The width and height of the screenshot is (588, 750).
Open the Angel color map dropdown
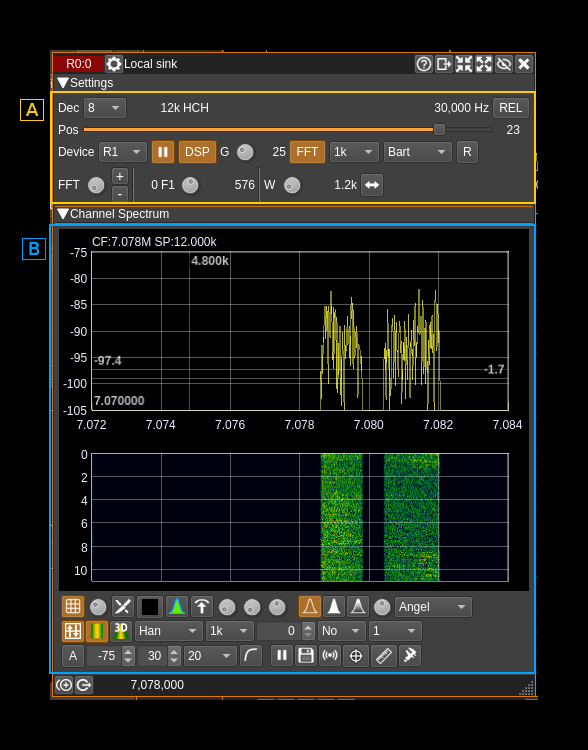click(x=433, y=607)
